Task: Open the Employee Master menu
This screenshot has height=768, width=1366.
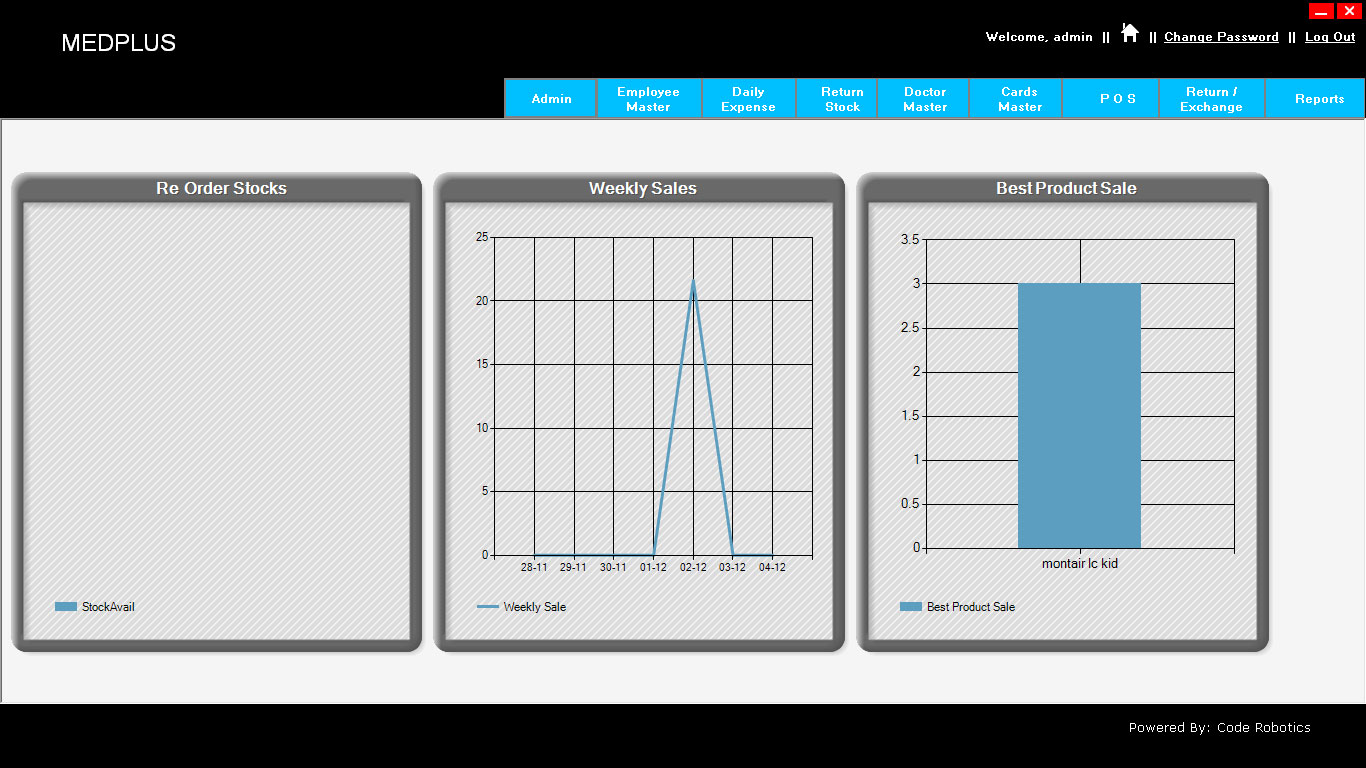Action: click(649, 99)
